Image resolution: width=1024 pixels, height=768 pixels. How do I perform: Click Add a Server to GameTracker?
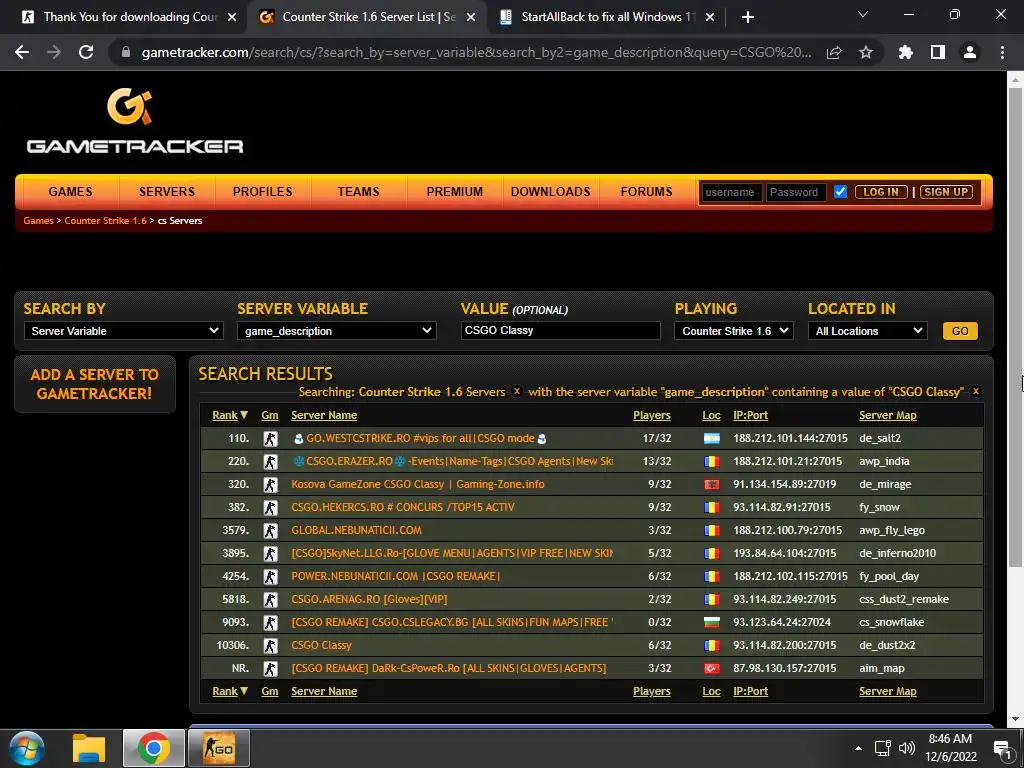[95, 384]
